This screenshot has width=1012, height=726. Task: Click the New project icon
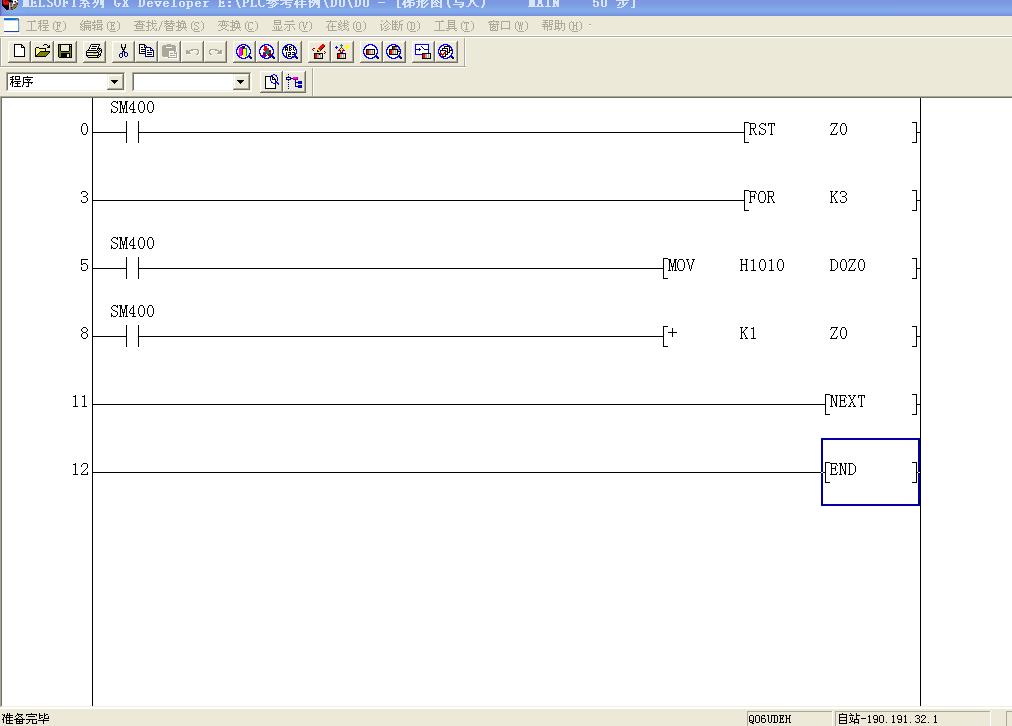coord(19,52)
